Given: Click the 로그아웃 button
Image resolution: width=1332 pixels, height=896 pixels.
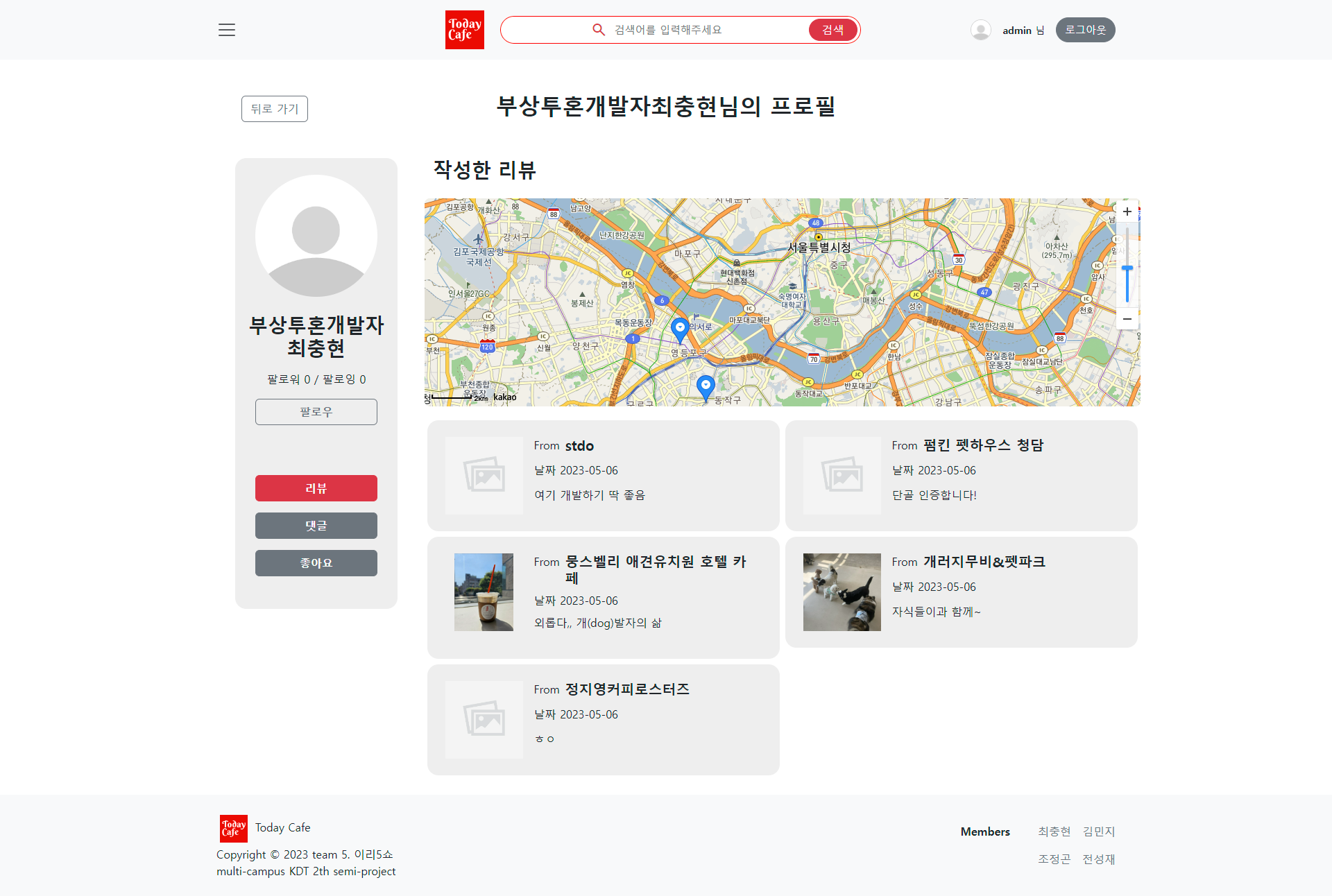Looking at the screenshot, I should tap(1085, 30).
